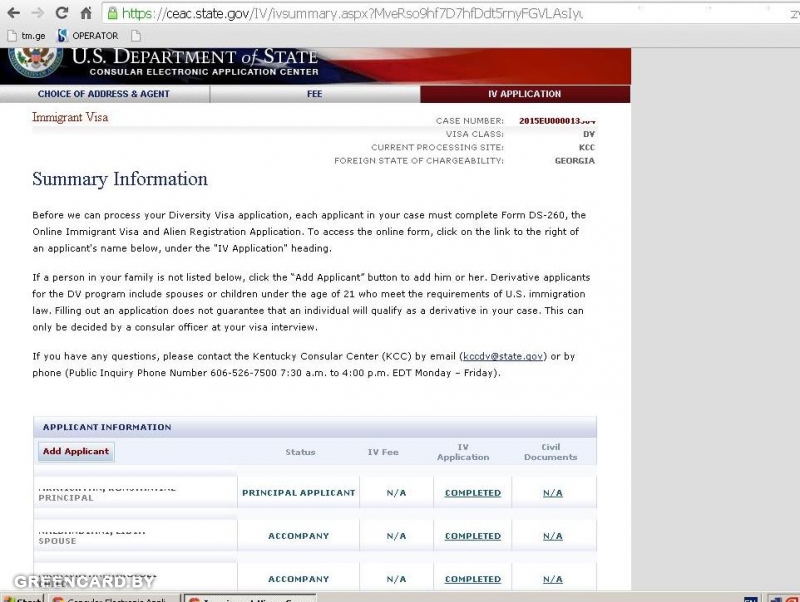Screen dimensions: 800x602
Task: Open COMPLETED IV application for spouse
Action: click(x=472, y=536)
